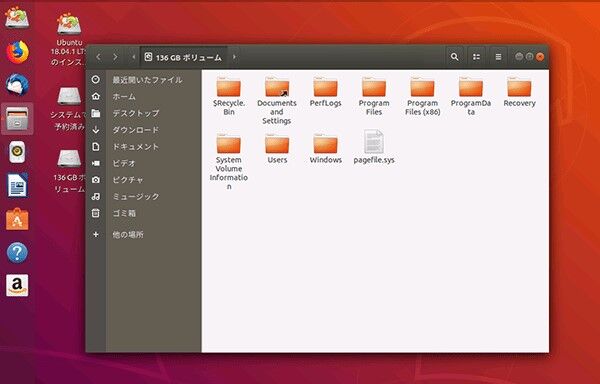Select the Windows folder
Image resolution: width=600 pixels, height=384 pixels.
326,149
